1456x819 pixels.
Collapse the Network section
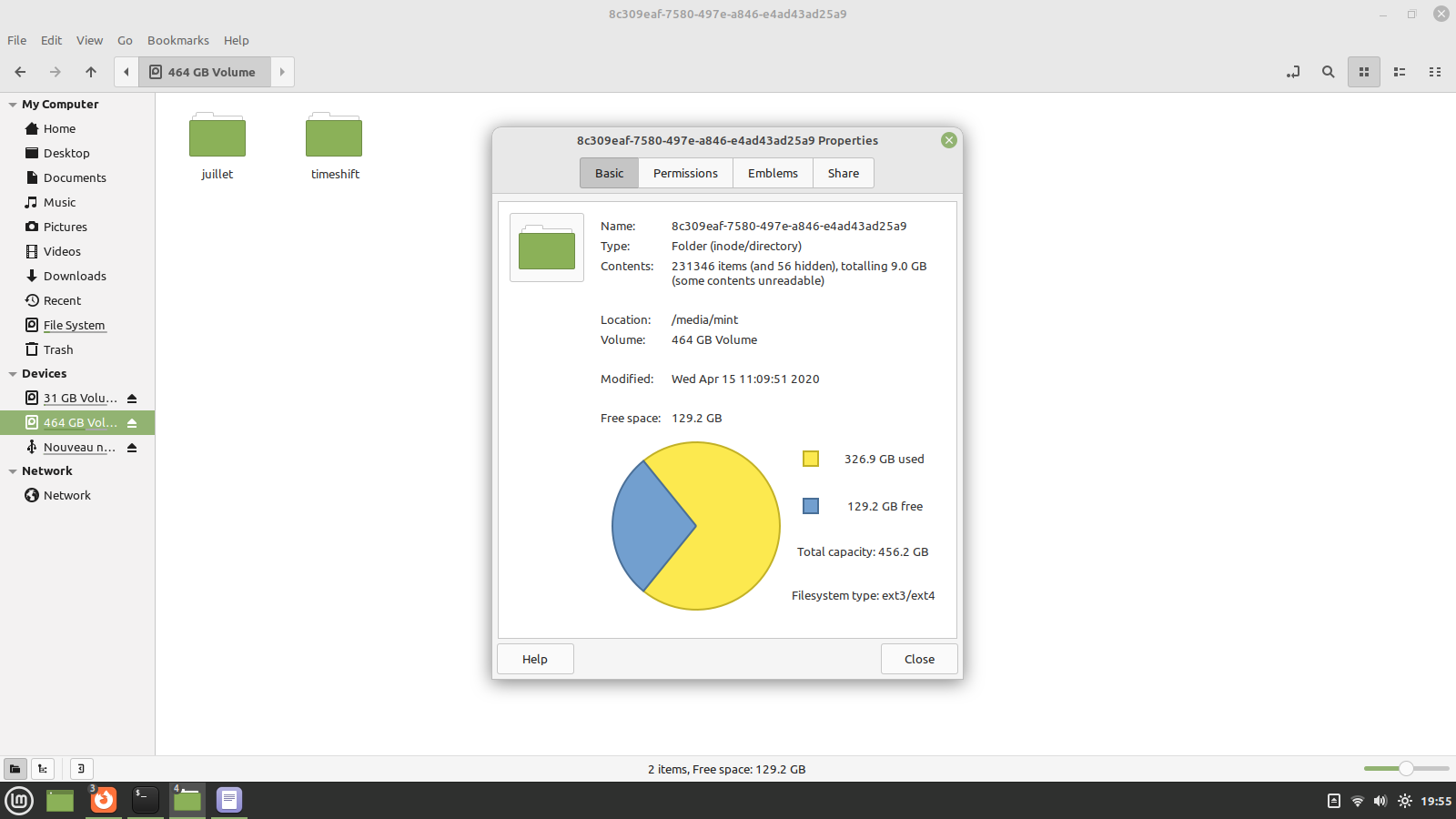(x=13, y=471)
